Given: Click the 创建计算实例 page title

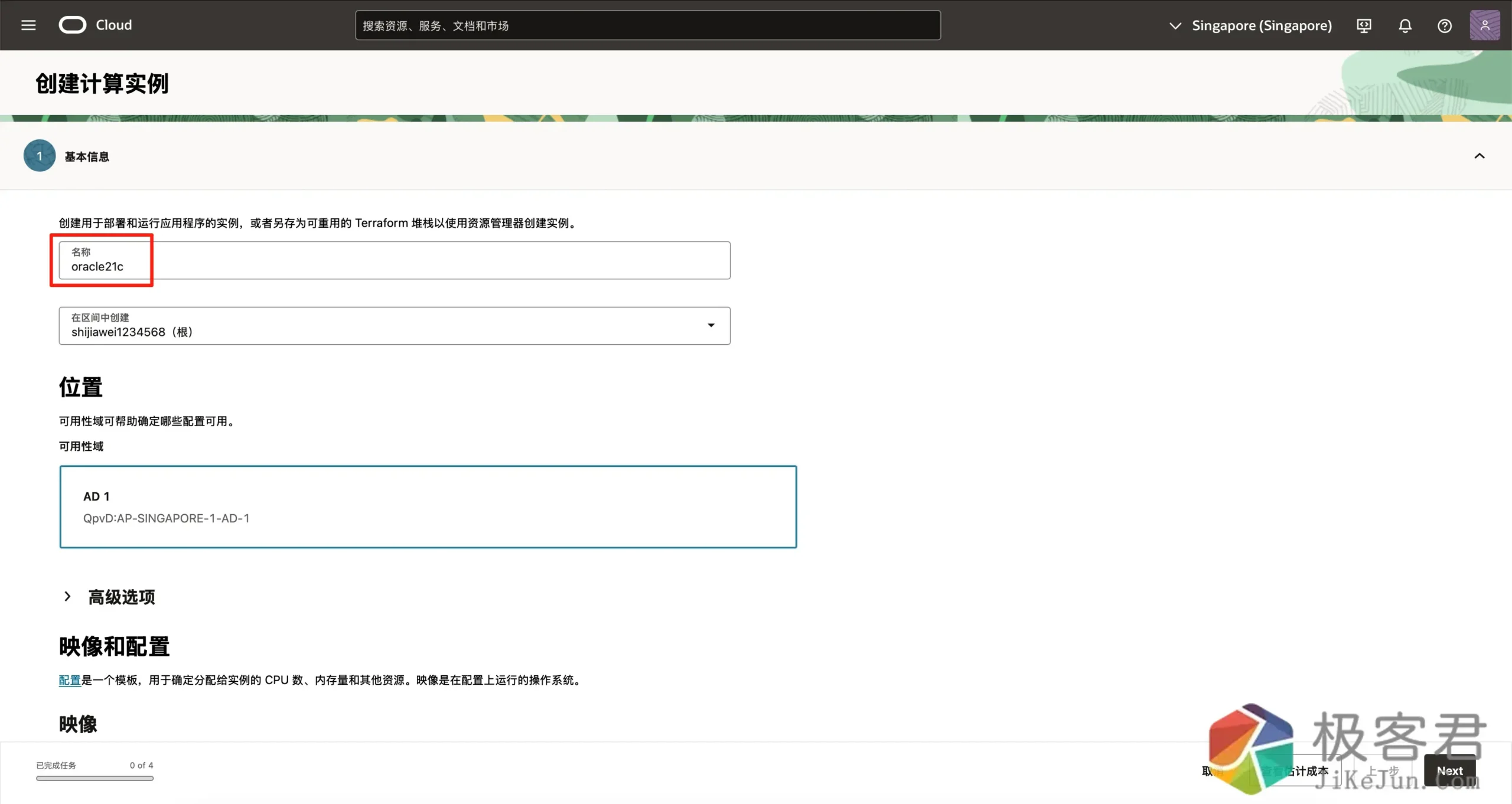Looking at the screenshot, I should coord(102,83).
